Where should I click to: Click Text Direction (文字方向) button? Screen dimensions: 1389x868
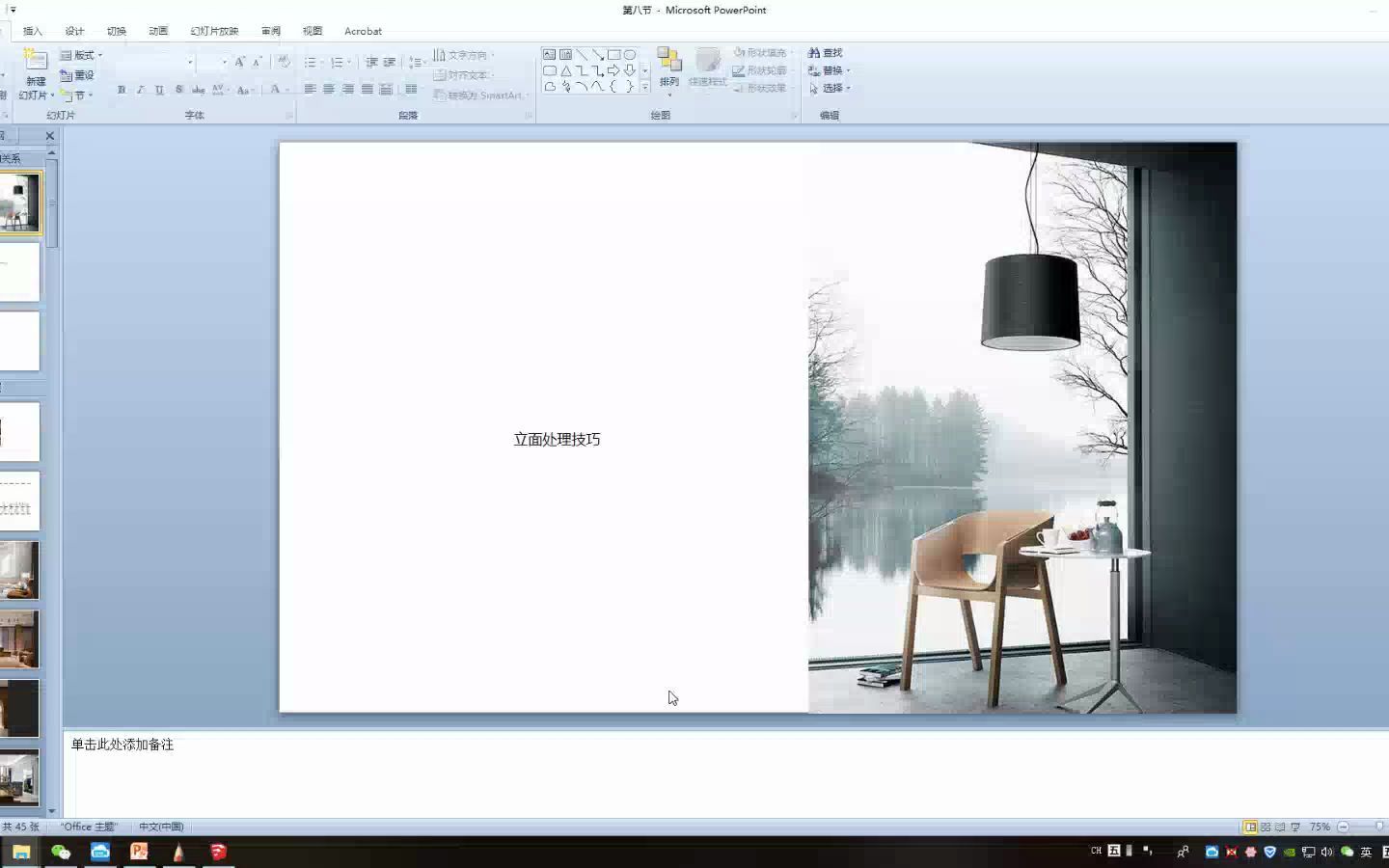coord(464,55)
